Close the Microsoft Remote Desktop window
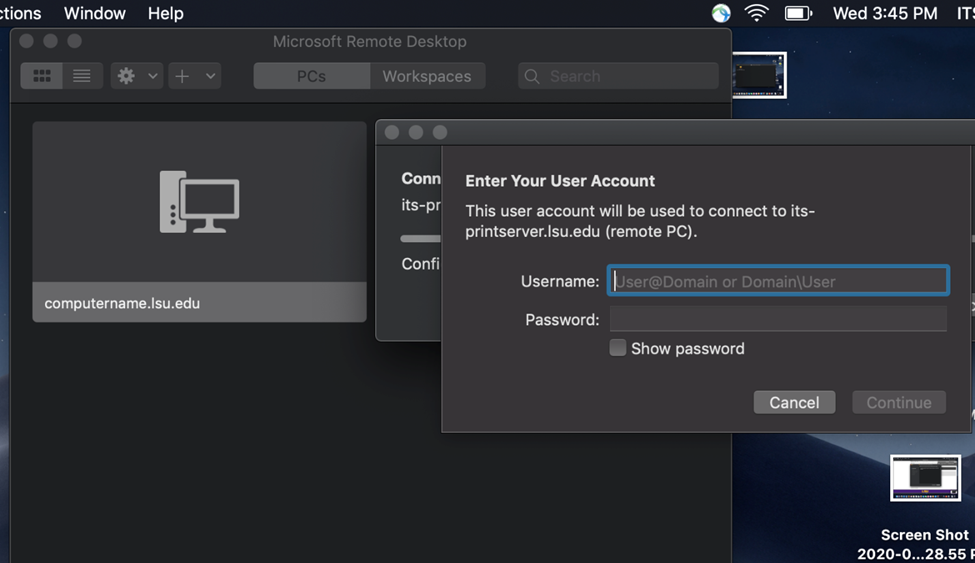975x563 pixels. pyautogui.click(x=26, y=41)
